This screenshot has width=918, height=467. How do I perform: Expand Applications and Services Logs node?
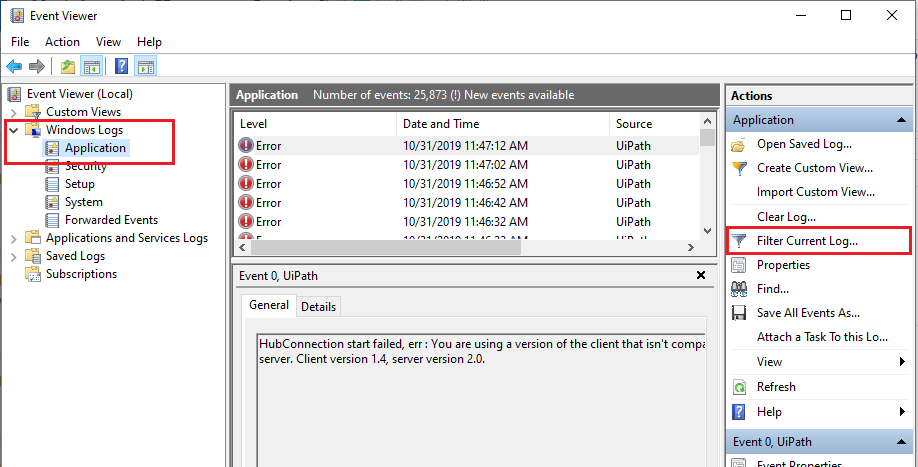point(14,238)
